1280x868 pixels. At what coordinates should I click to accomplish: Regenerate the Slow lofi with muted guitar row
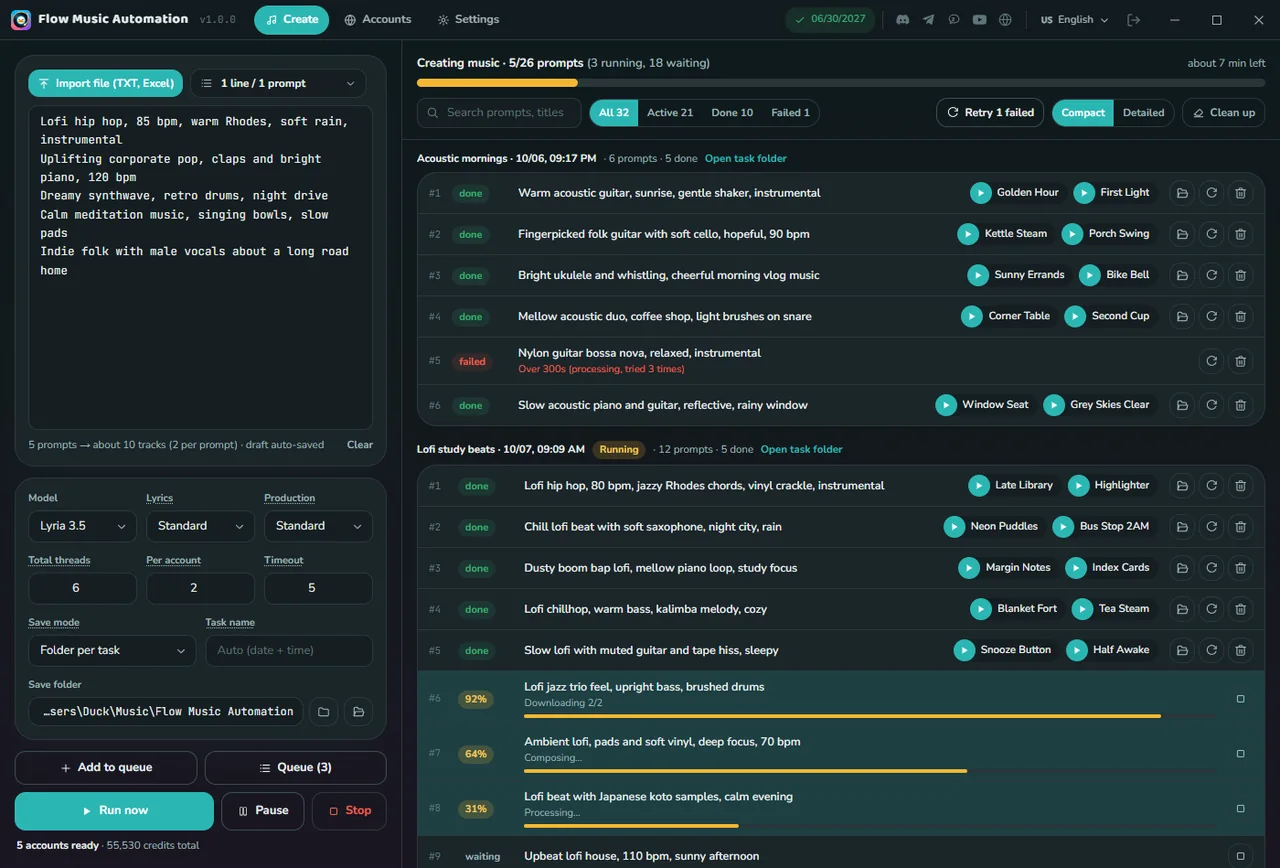[1211, 650]
